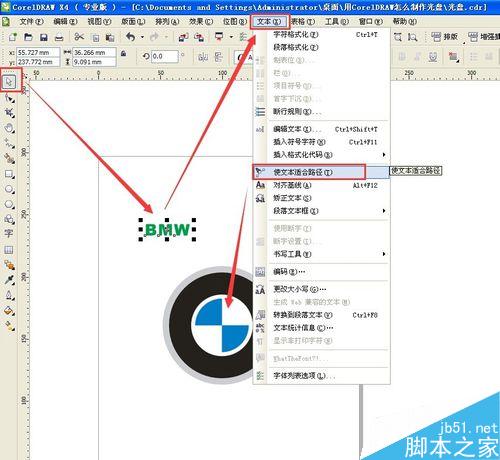This screenshot has height=460, width=500.
Task: Expand 书写工具 submenu
Action: click(x=384, y=254)
